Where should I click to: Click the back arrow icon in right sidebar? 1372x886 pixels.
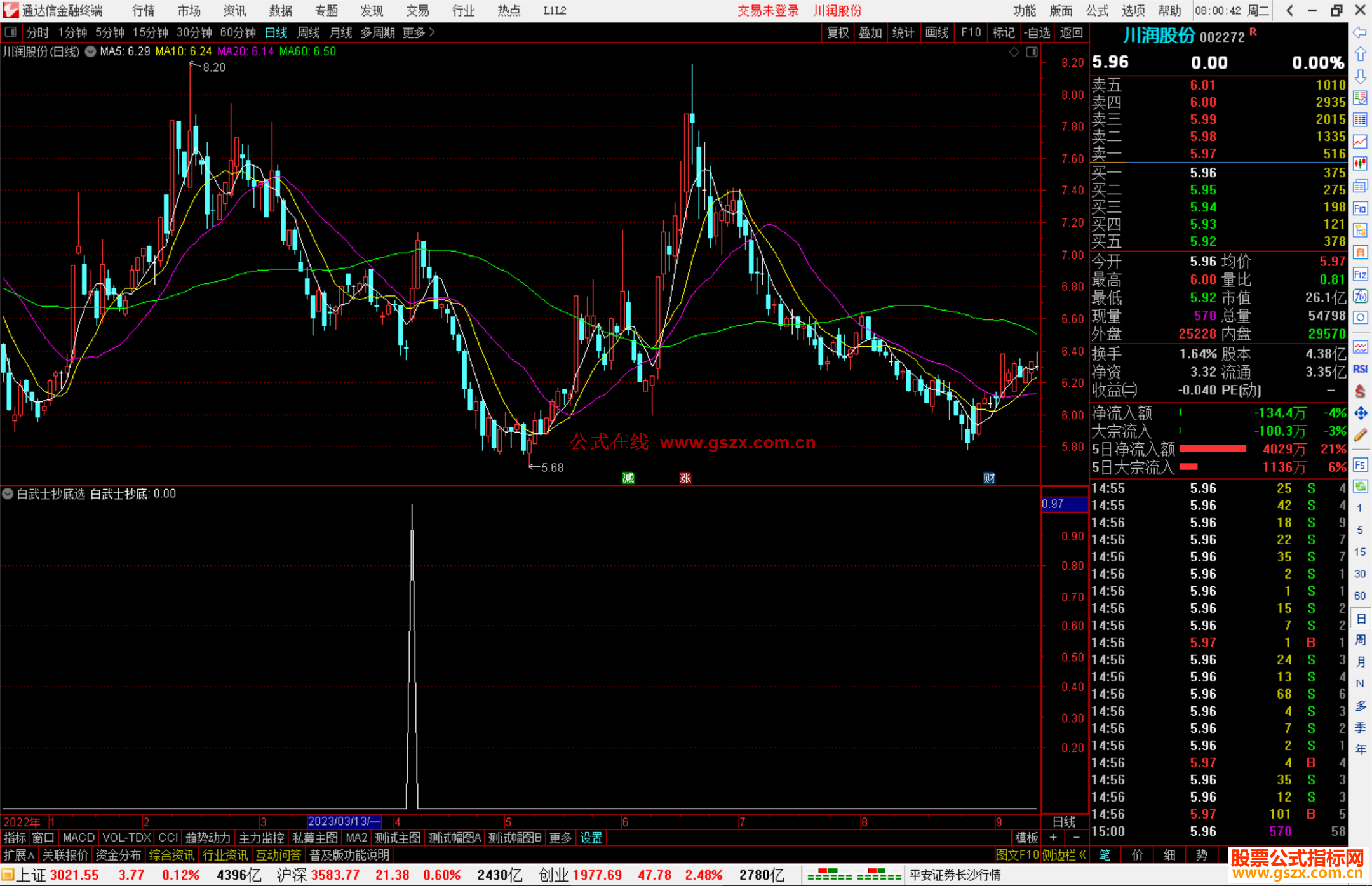pos(1360,32)
